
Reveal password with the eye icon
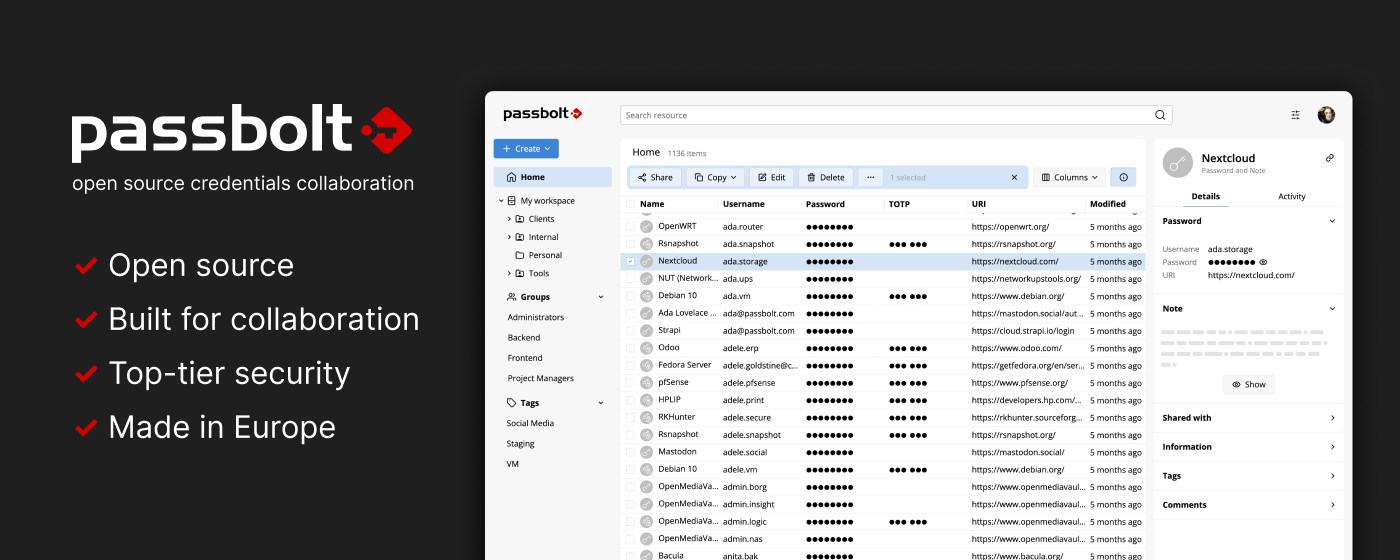click(1263, 262)
